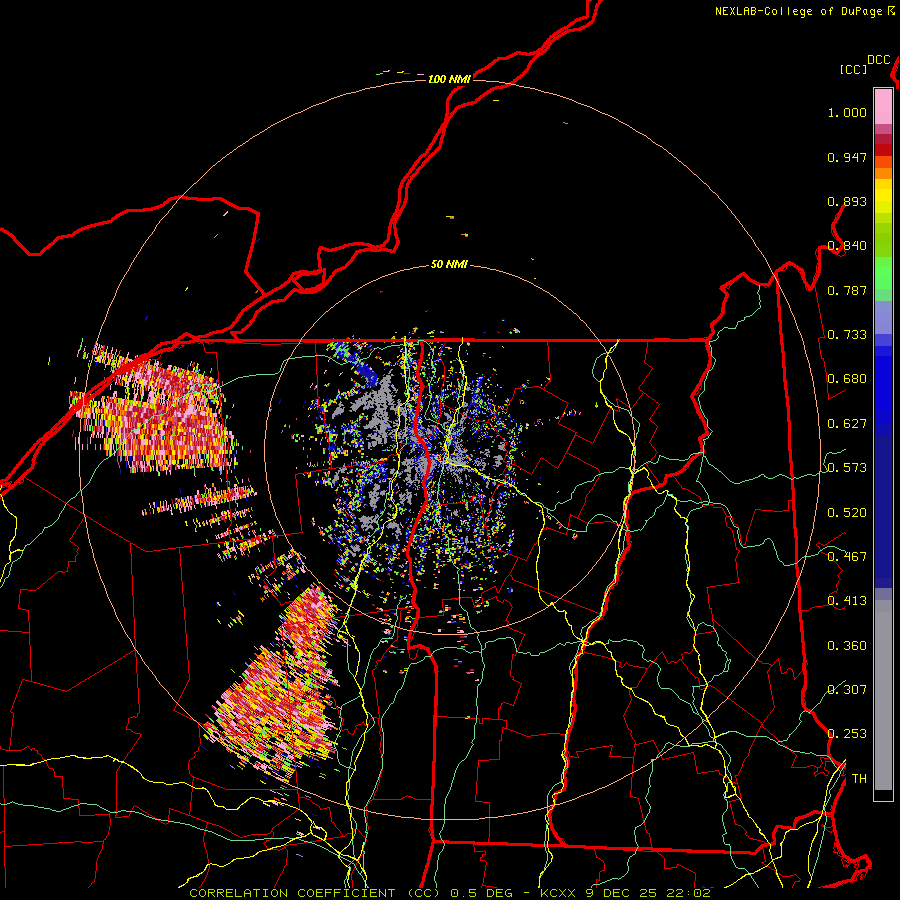Click the 0.947 legend value
Screen dimensions: 900x900
847,157
